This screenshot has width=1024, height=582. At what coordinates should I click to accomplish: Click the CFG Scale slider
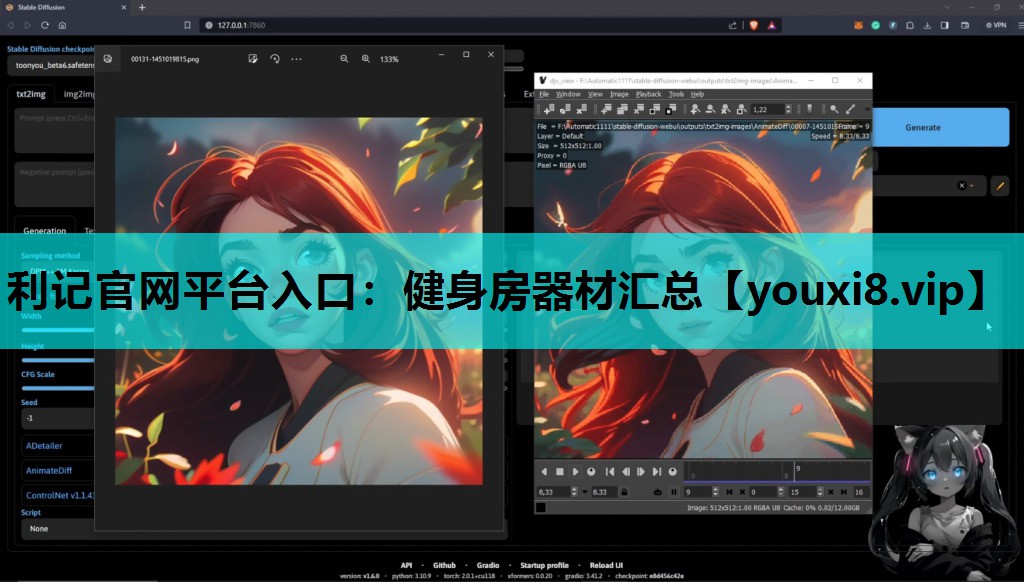pos(57,388)
